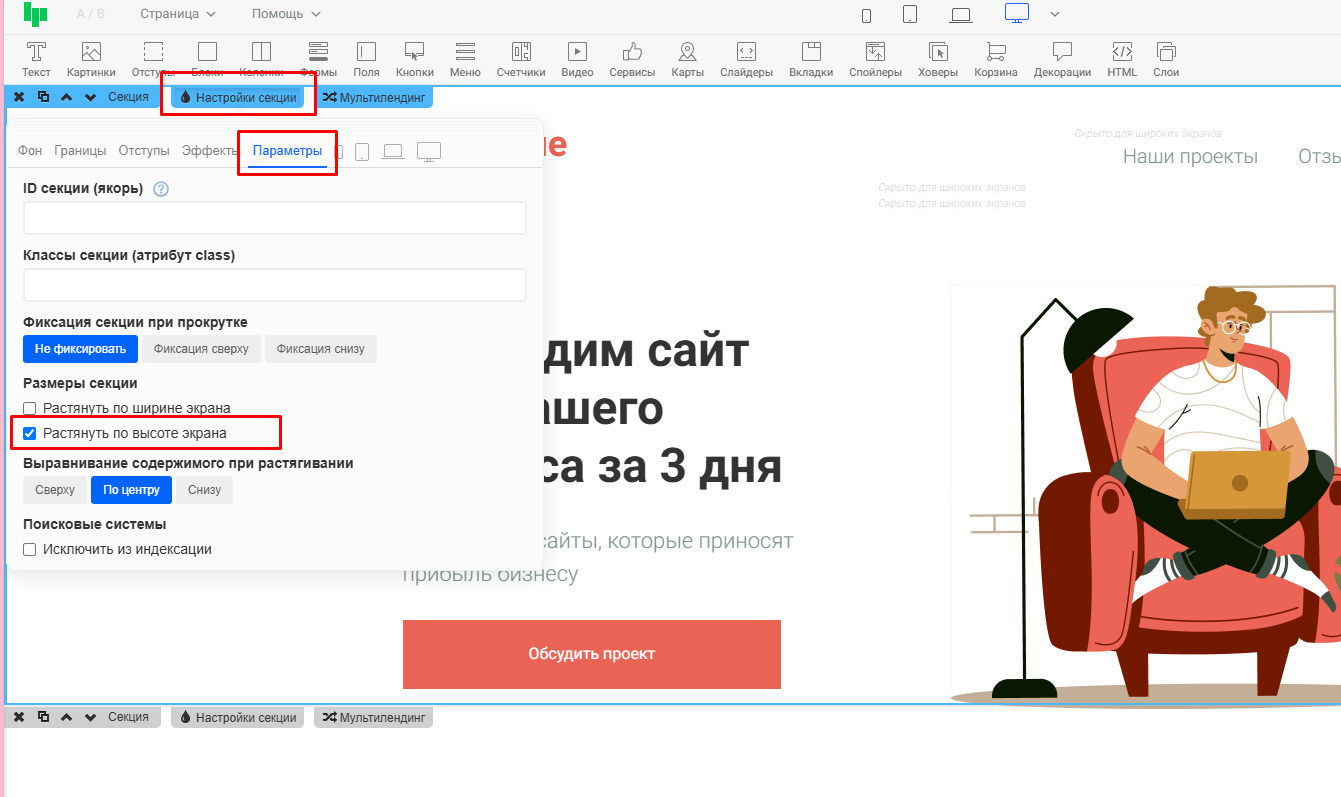
Task: Switch to tablet preview in top bar
Action: (910, 15)
